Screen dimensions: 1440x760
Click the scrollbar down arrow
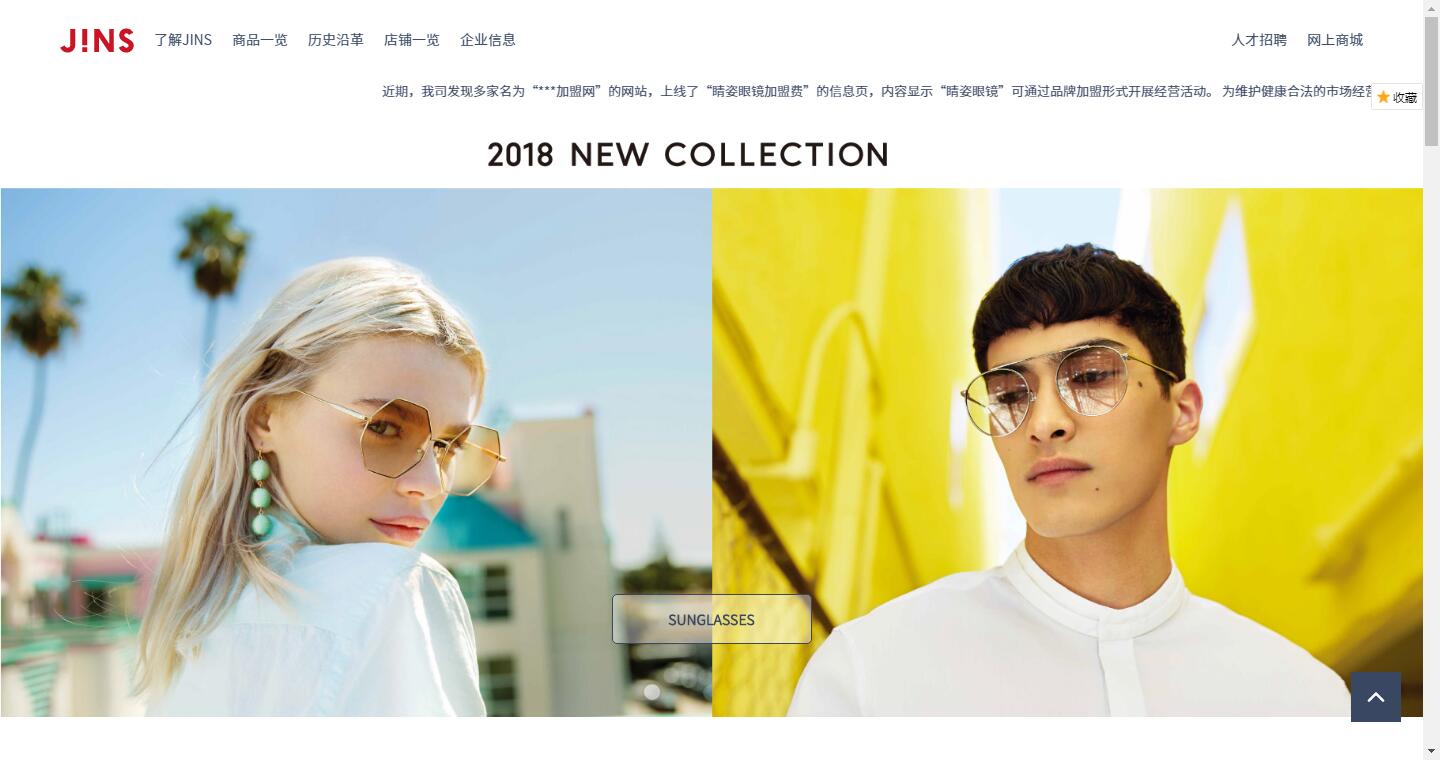[x=1431, y=751]
